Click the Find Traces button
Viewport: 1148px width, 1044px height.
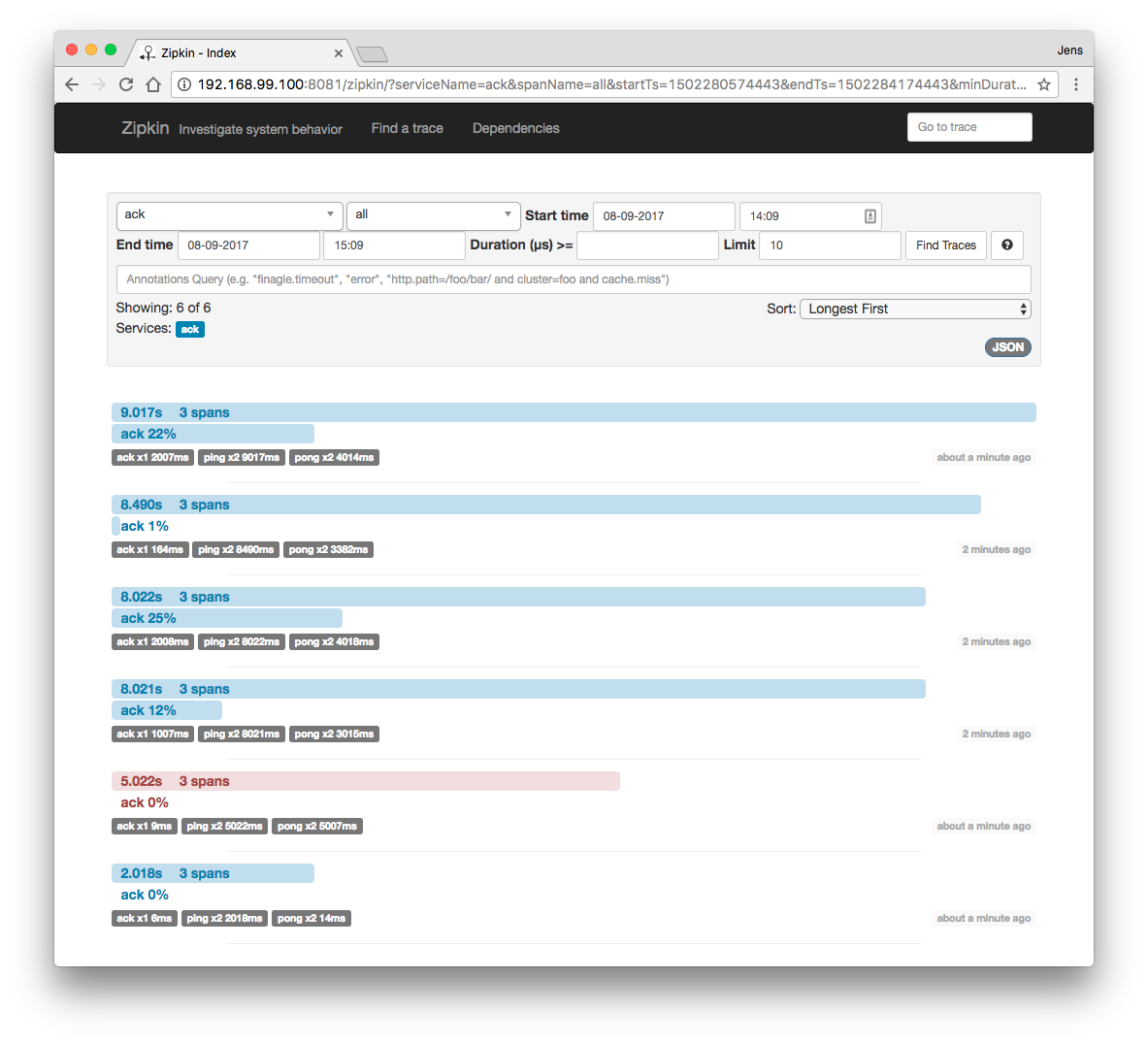click(946, 245)
